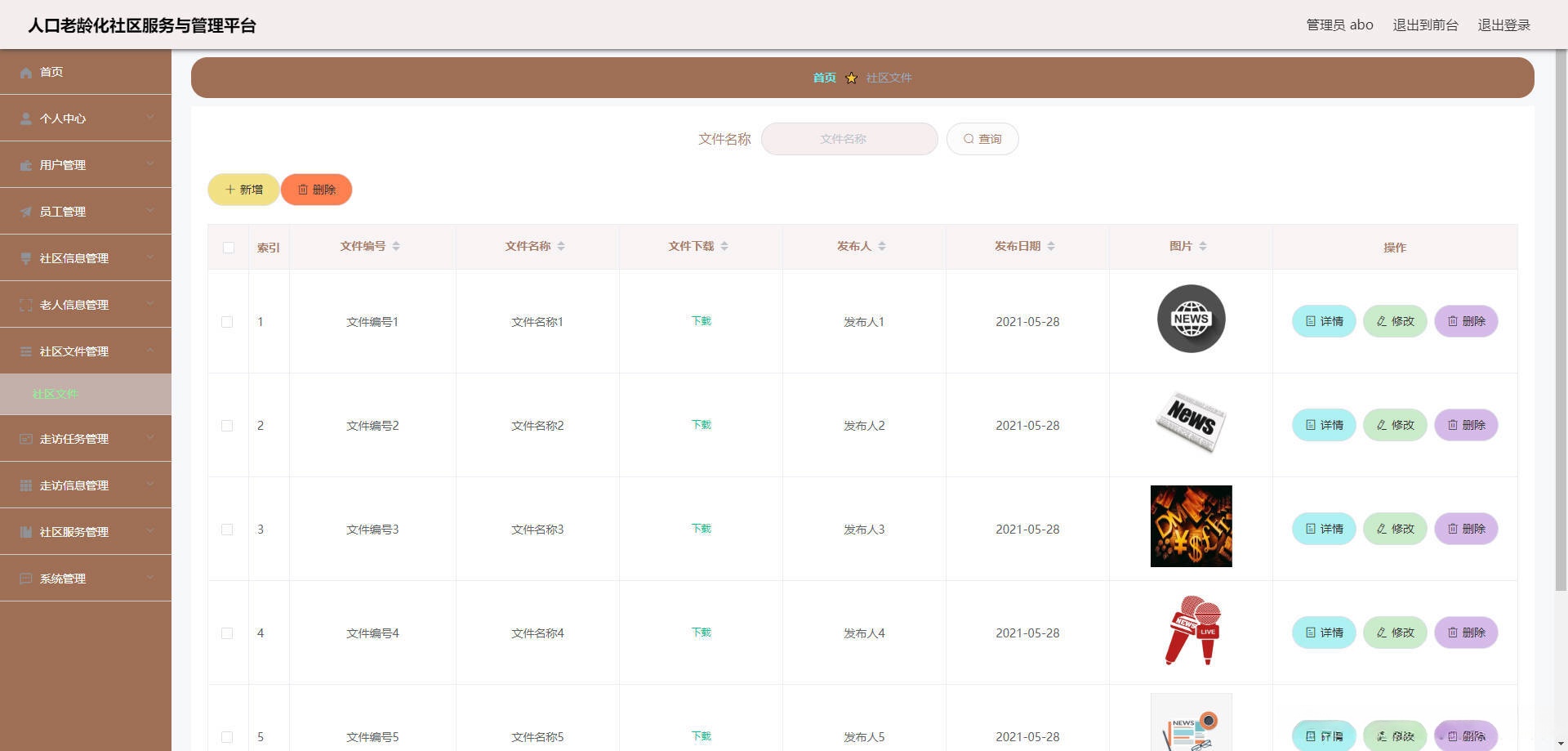Sort table by 文件名称 column arrows
1568x751 pixels.
pyautogui.click(x=561, y=246)
